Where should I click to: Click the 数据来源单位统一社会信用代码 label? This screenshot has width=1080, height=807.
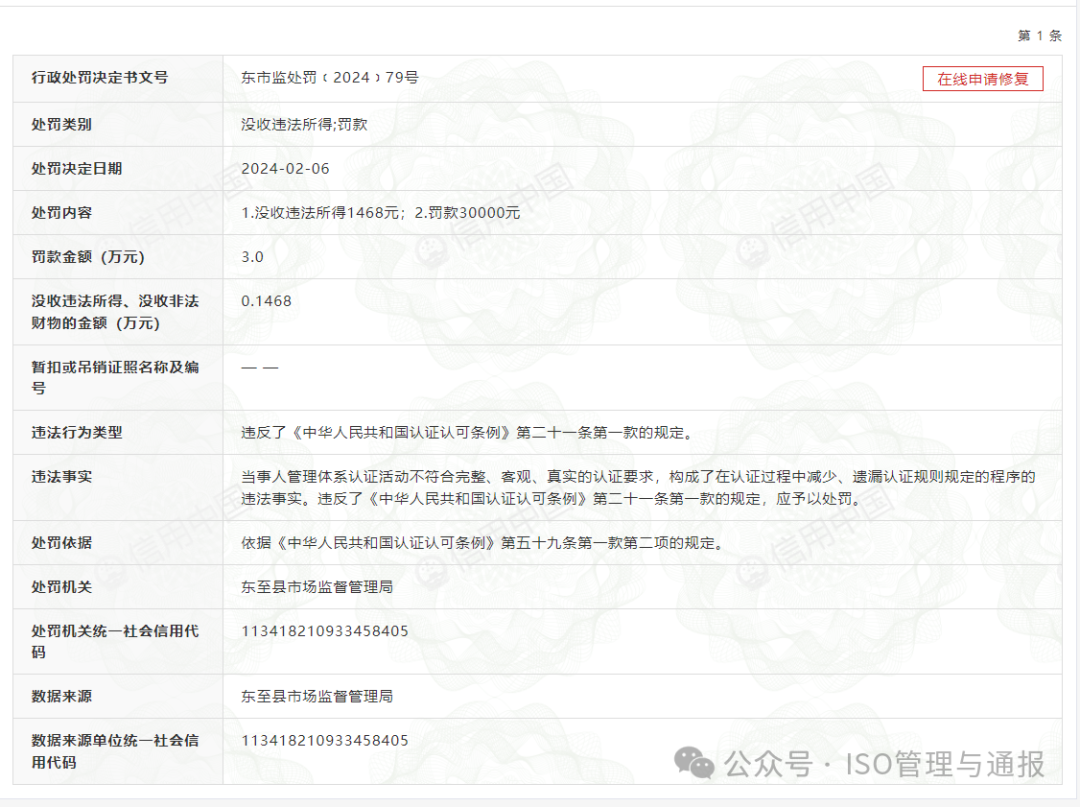coord(115,751)
